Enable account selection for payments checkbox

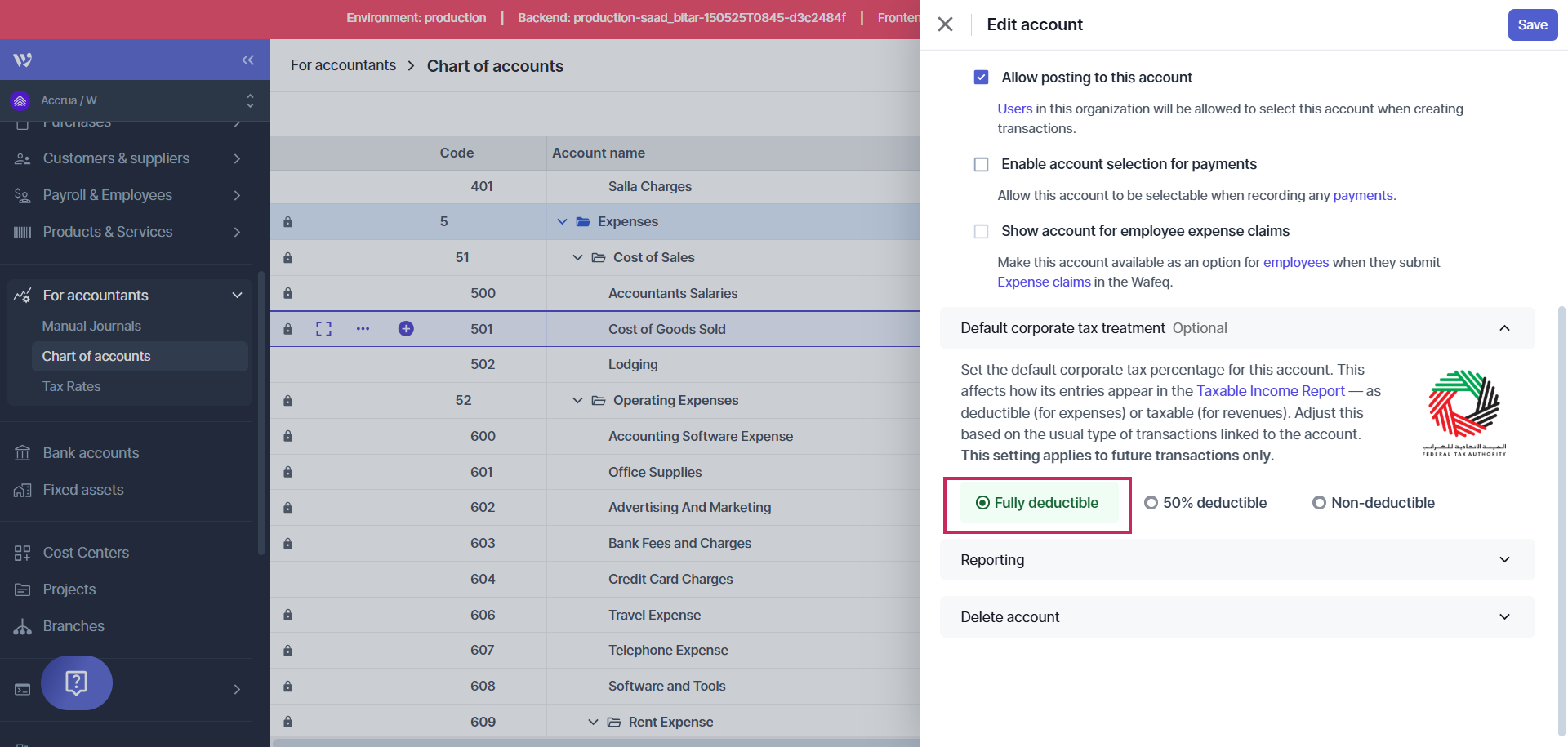(981, 164)
